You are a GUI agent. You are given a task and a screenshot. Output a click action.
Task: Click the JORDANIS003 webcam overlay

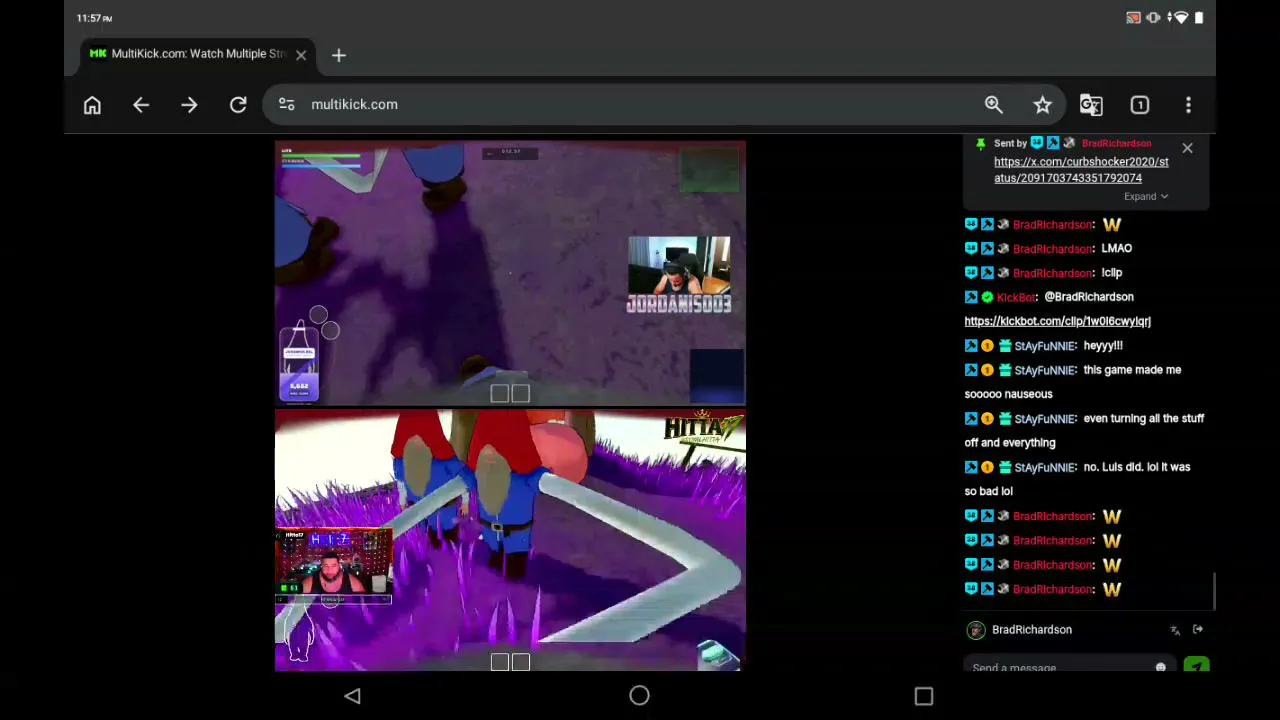[x=679, y=275]
